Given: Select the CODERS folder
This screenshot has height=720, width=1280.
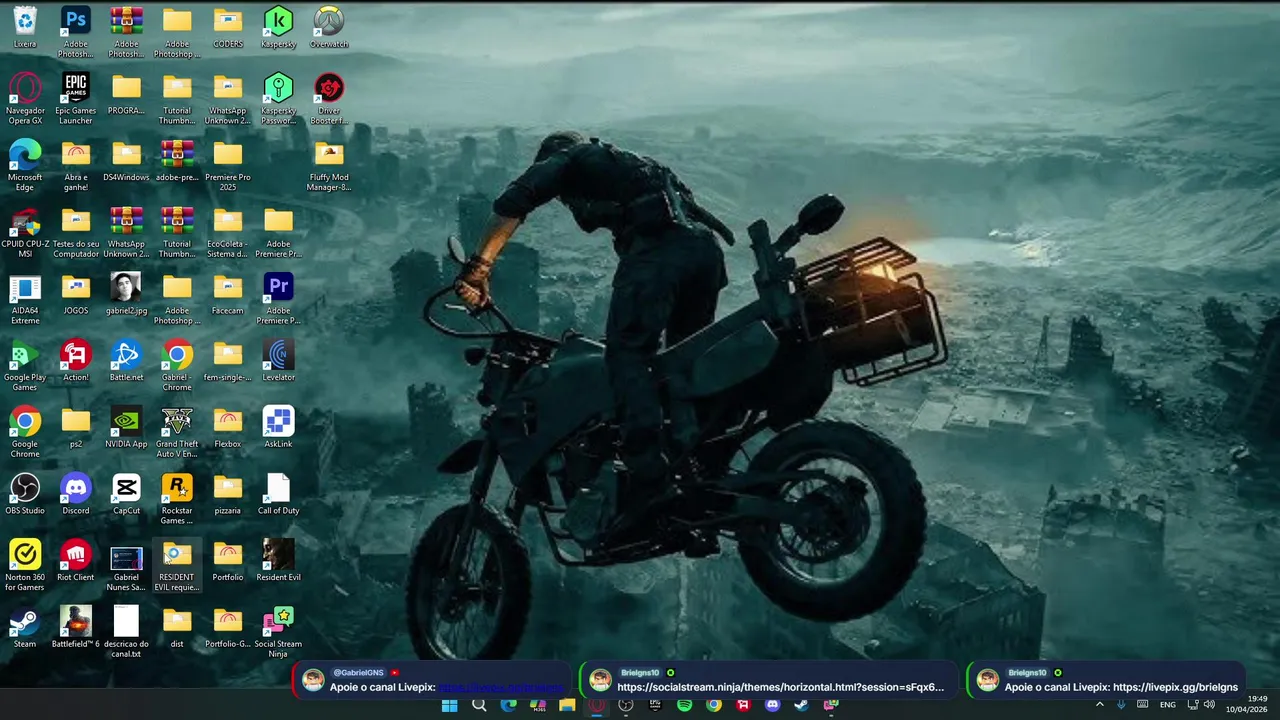Looking at the screenshot, I should click(228, 27).
